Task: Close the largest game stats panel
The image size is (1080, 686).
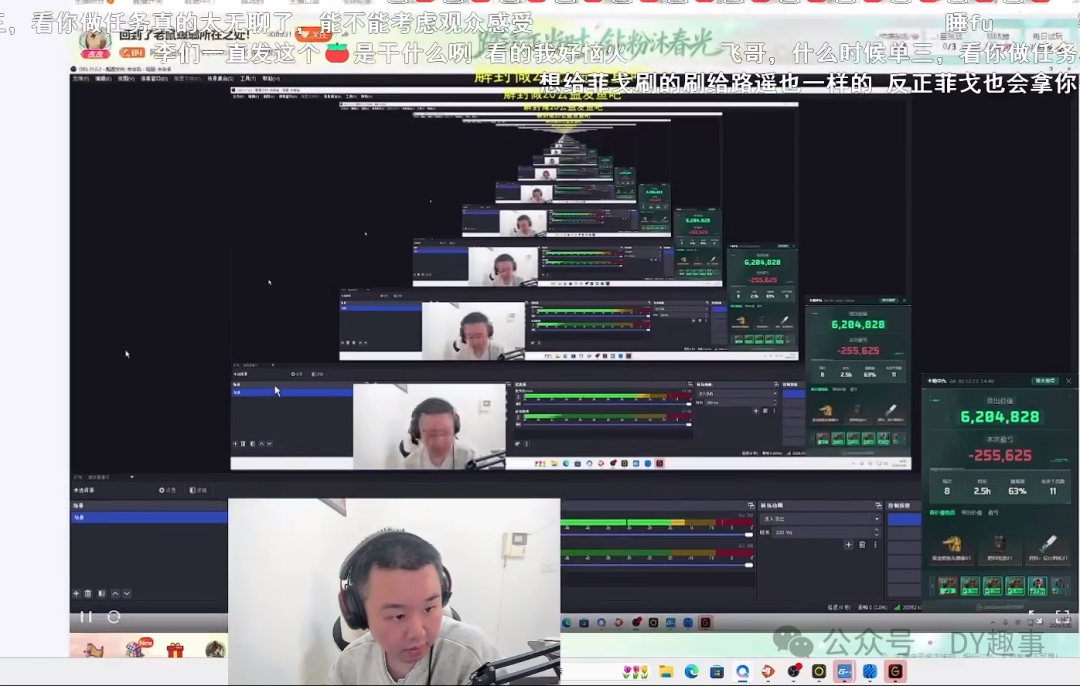Action: pos(1068,381)
